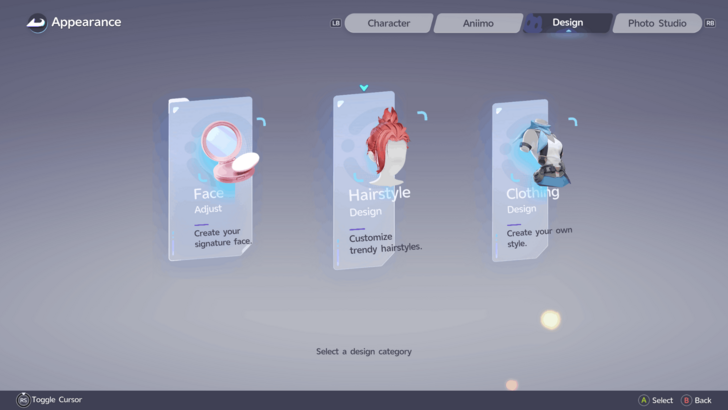Click the Back button label

click(x=703, y=400)
